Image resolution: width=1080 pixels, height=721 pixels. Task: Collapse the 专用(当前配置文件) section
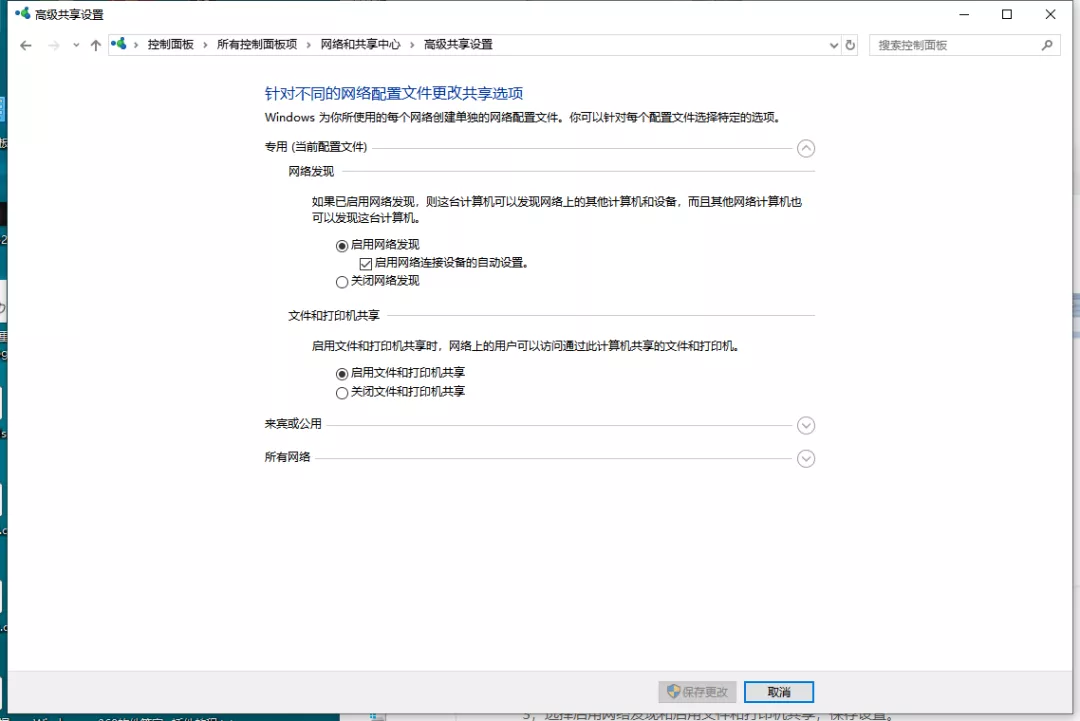click(x=806, y=148)
